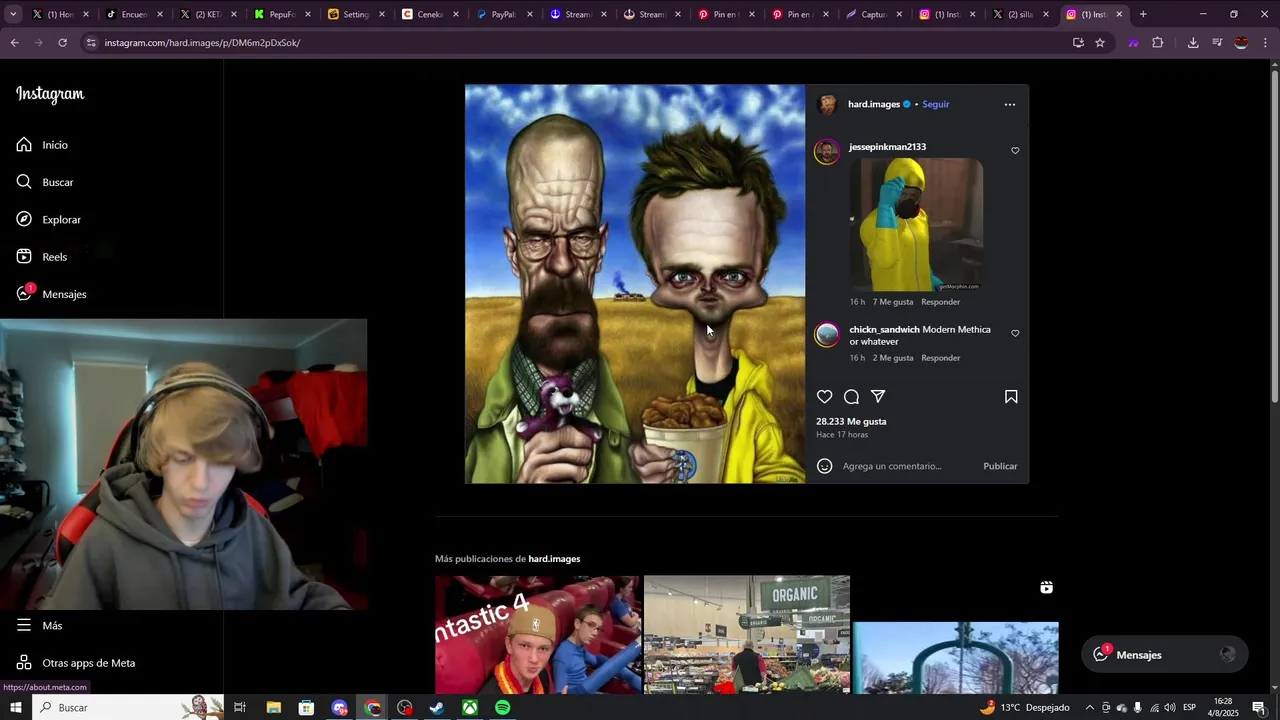The image size is (1280, 720).
Task: Click the reel icon on third thumbnail
Action: [x=1046, y=588]
